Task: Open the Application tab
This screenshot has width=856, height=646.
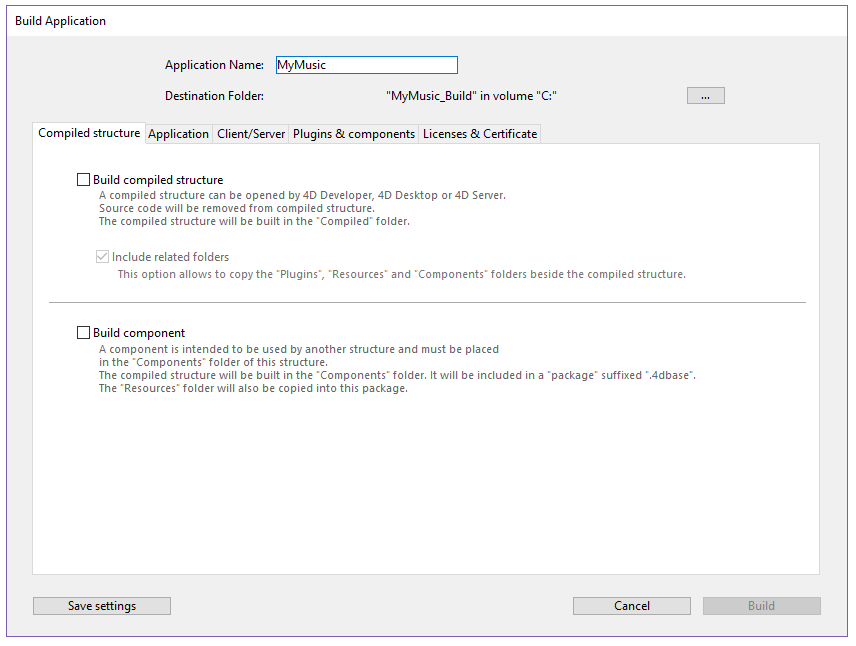Action: [x=178, y=134]
